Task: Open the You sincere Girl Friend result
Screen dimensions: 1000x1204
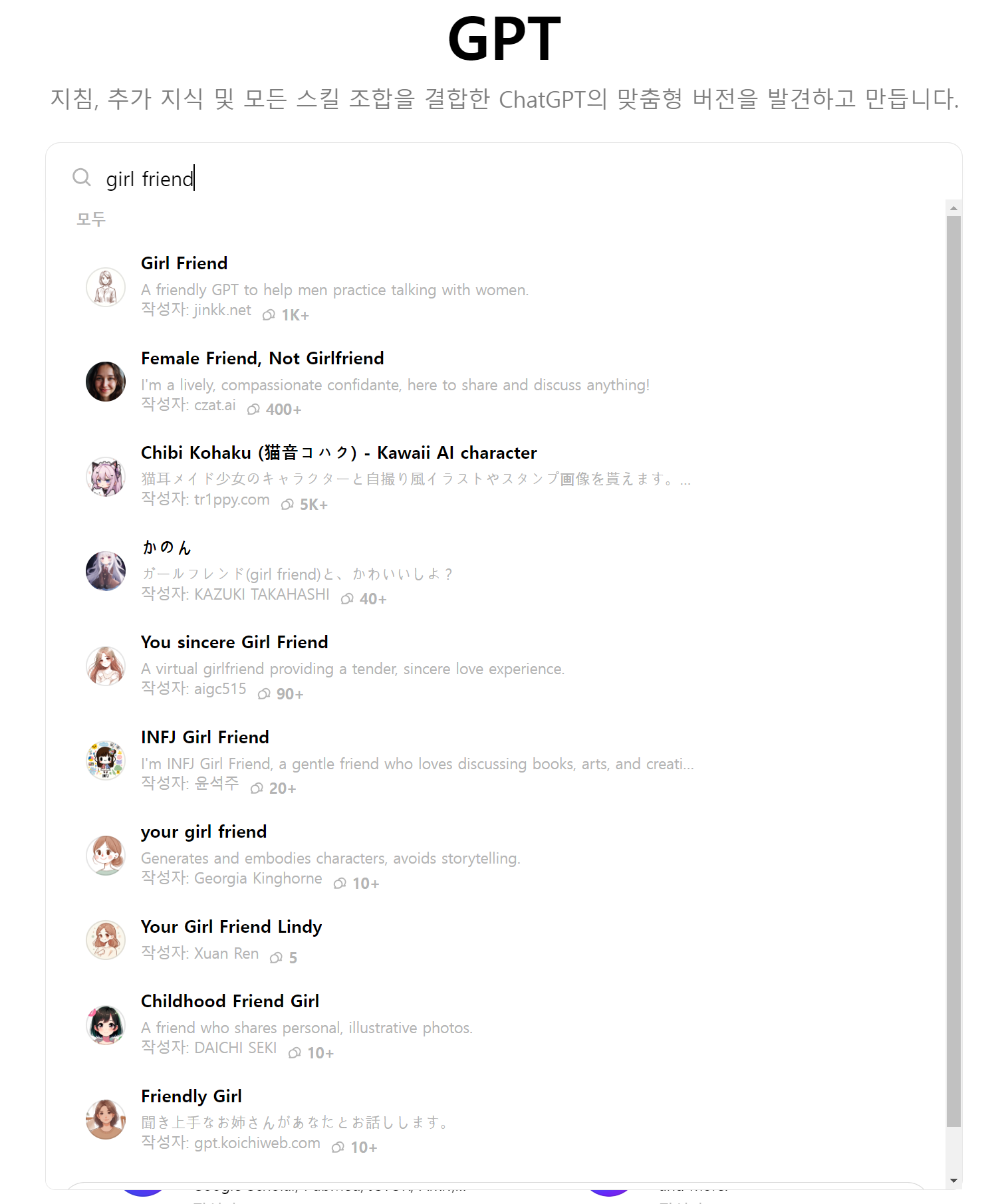Action: [x=496, y=666]
